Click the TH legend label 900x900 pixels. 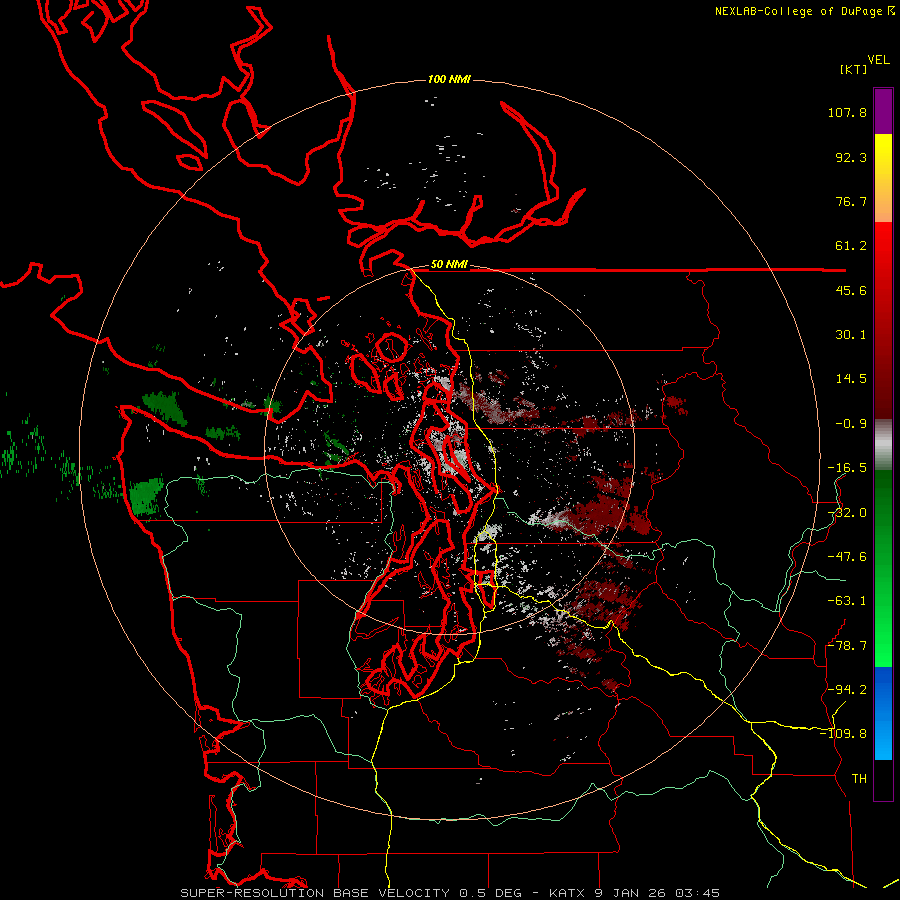pos(859,779)
